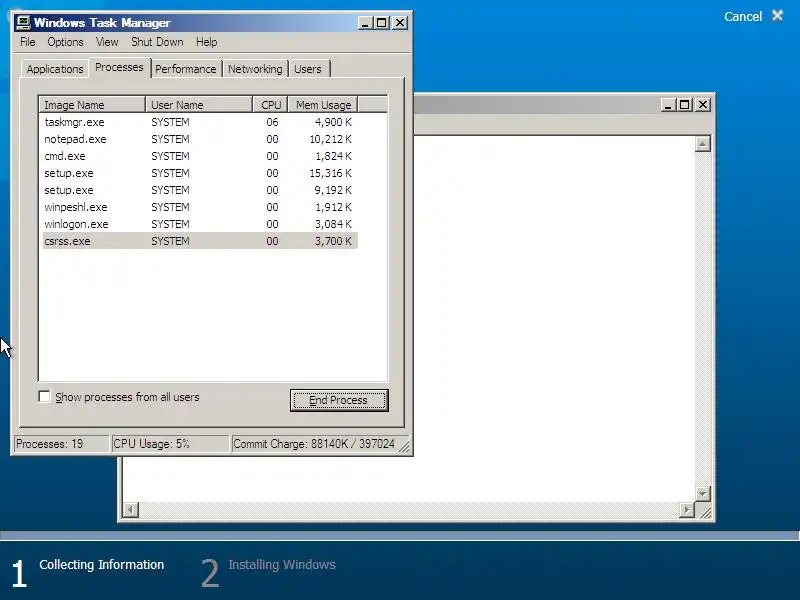The width and height of the screenshot is (800, 600).
Task: Sort by the Mem Usage column header
Action: (x=323, y=105)
